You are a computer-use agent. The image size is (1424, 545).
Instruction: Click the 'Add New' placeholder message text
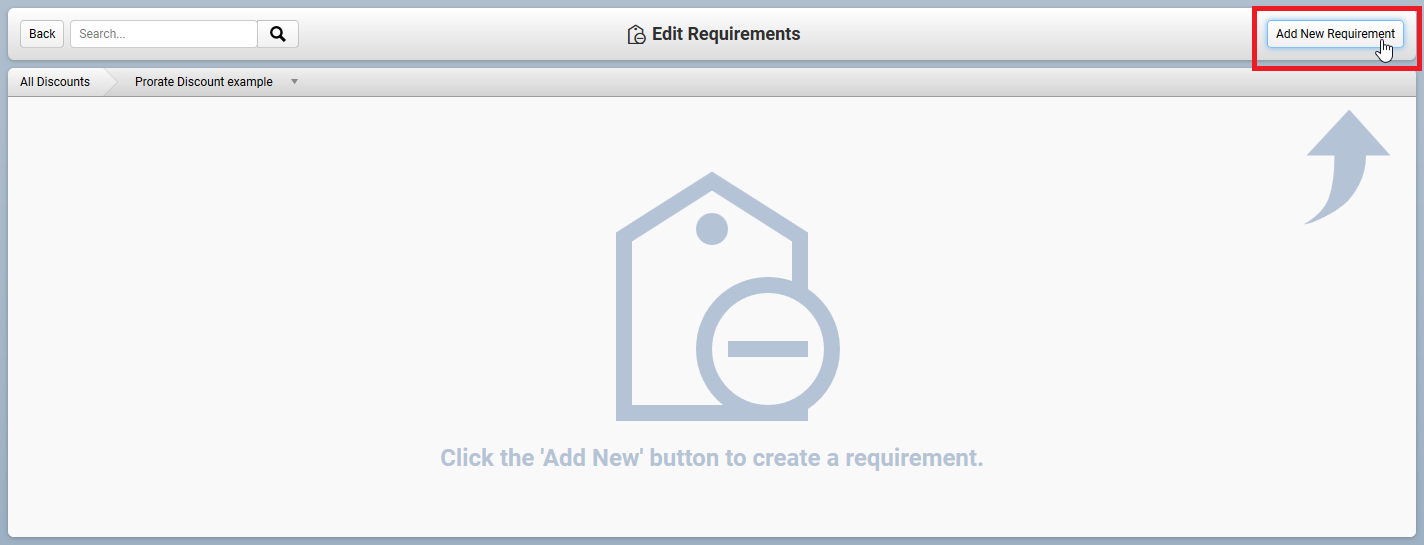pos(712,458)
